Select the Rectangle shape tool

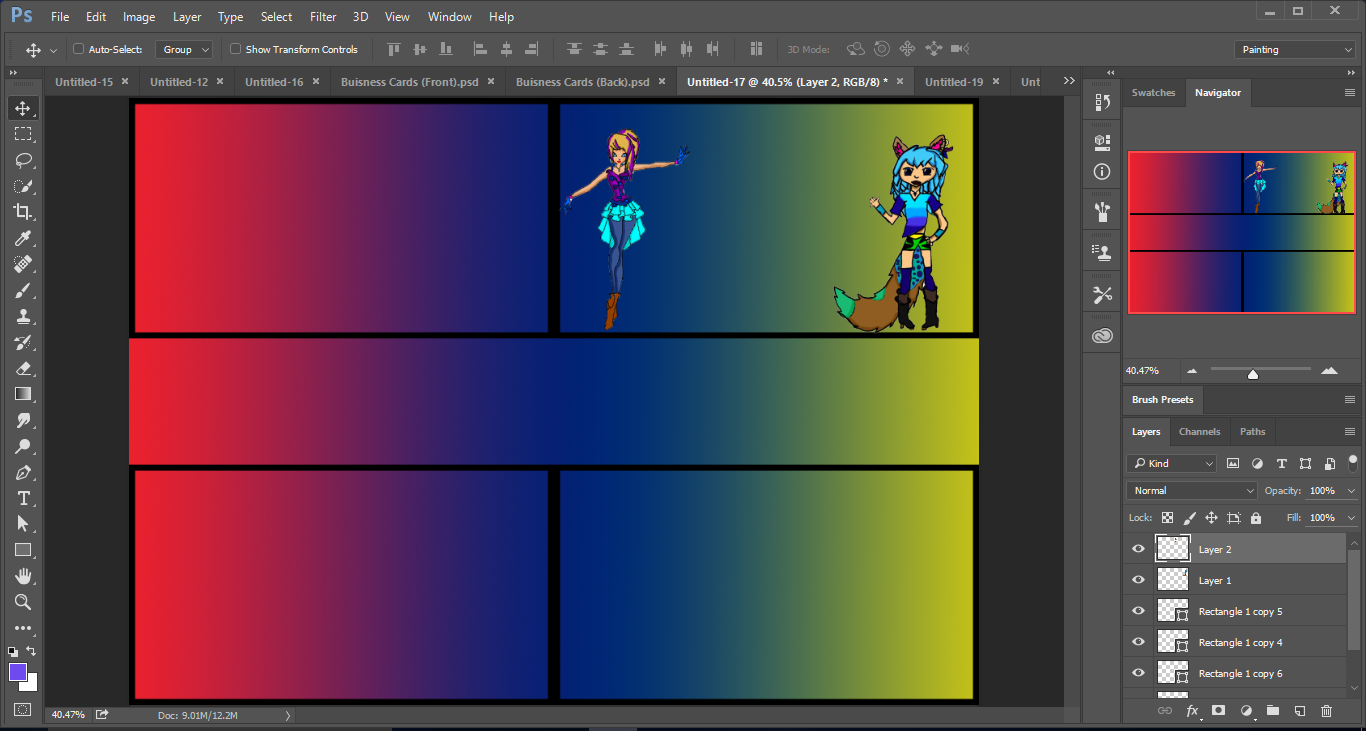(x=23, y=550)
